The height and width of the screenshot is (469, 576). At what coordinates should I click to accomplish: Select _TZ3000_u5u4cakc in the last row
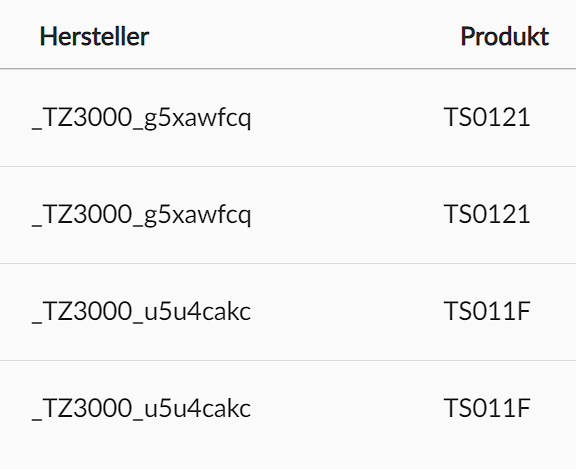pos(142,408)
